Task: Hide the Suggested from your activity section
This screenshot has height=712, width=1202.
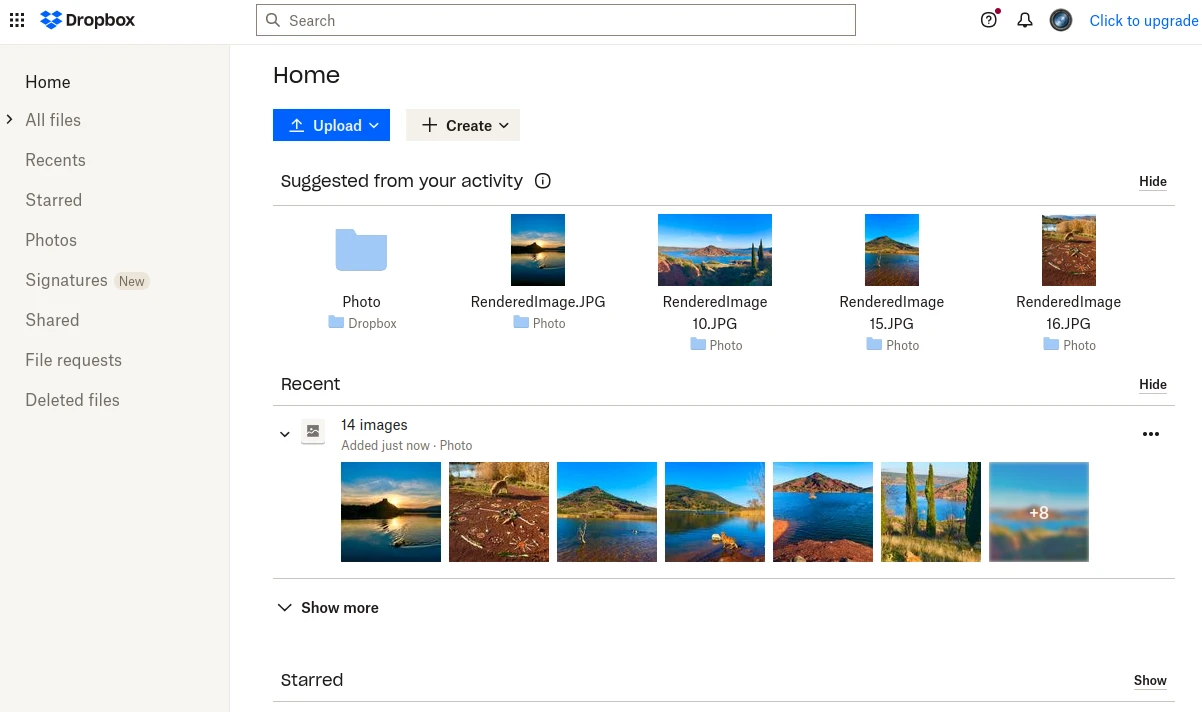Action: pyautogui.click(x=1153, y=182)
